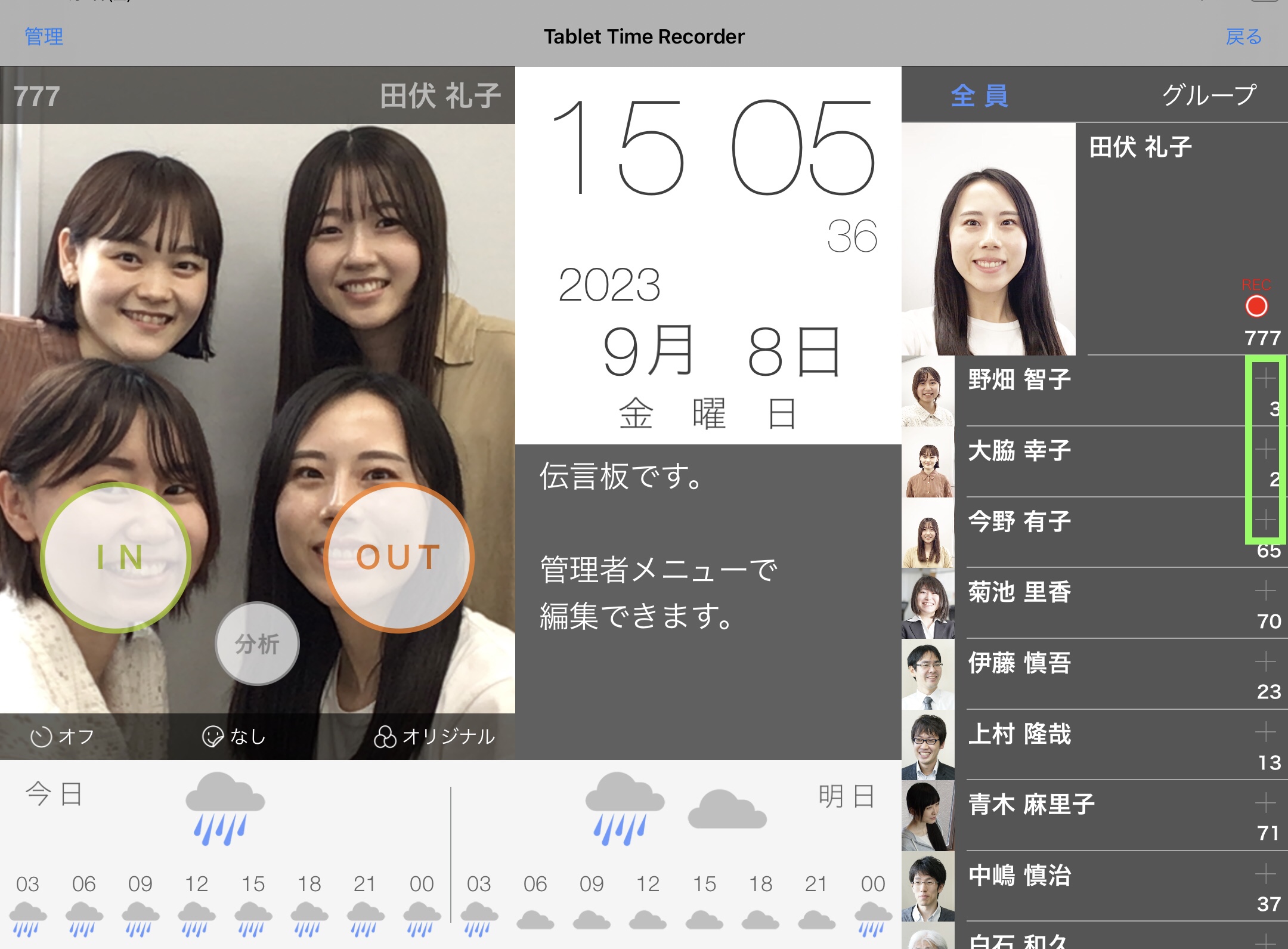The width and height of the screenshot is (1288, 949).
Task: Expand the plus on 菊池 里香 row
Action: pyautogui.click(x=1265, y=591)
